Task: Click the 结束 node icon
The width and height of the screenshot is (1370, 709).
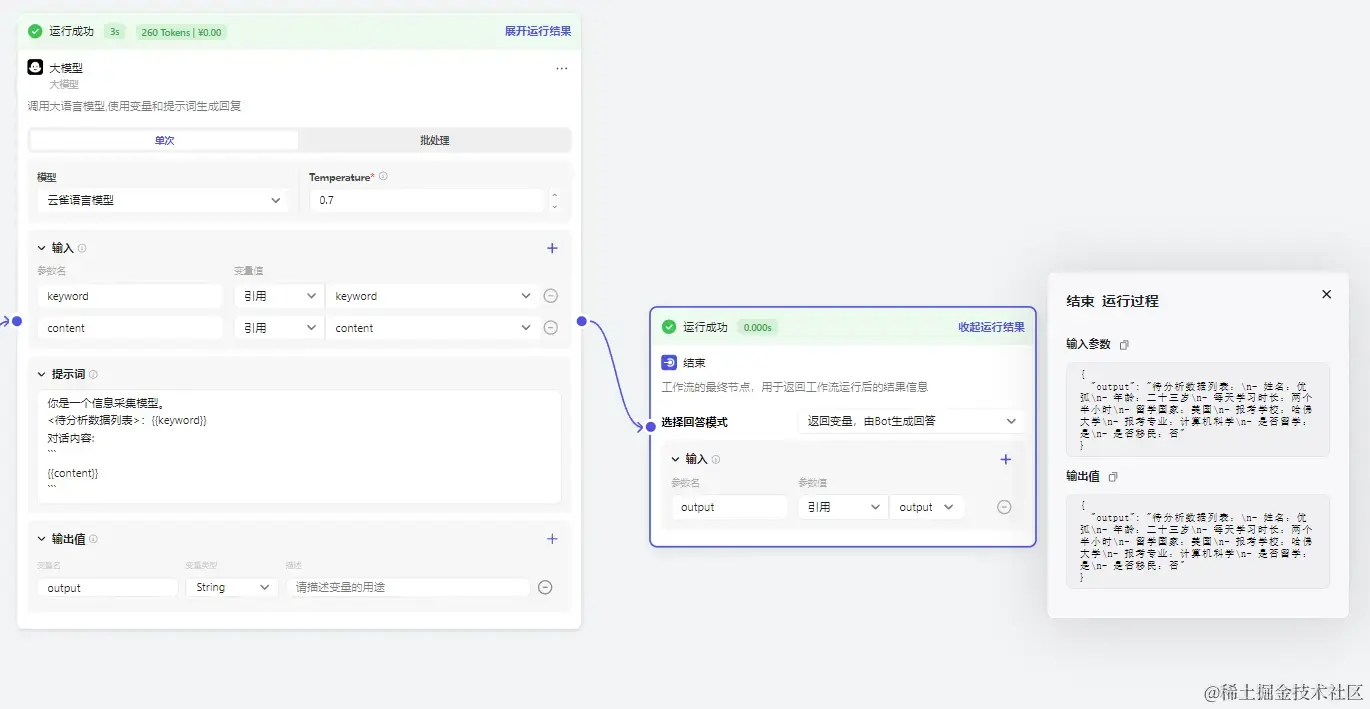Action: (x=670, y=363)
